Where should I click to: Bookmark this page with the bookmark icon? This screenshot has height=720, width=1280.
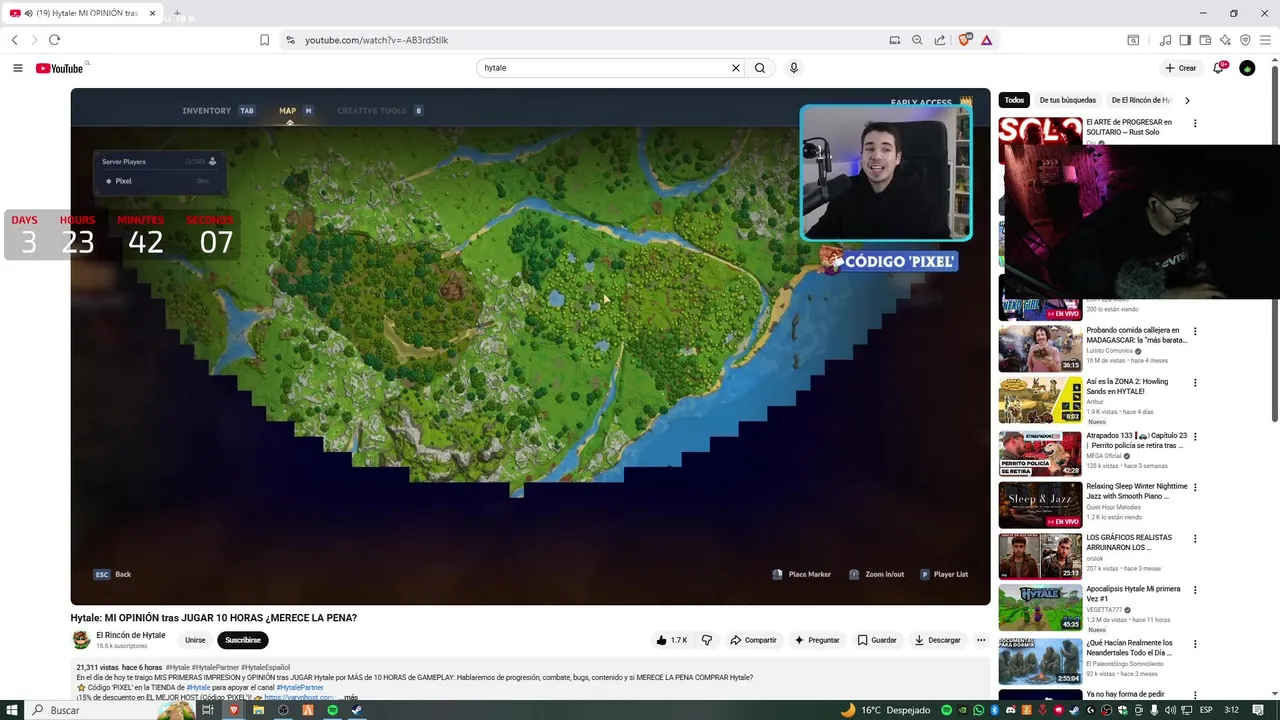click(264, 40)
